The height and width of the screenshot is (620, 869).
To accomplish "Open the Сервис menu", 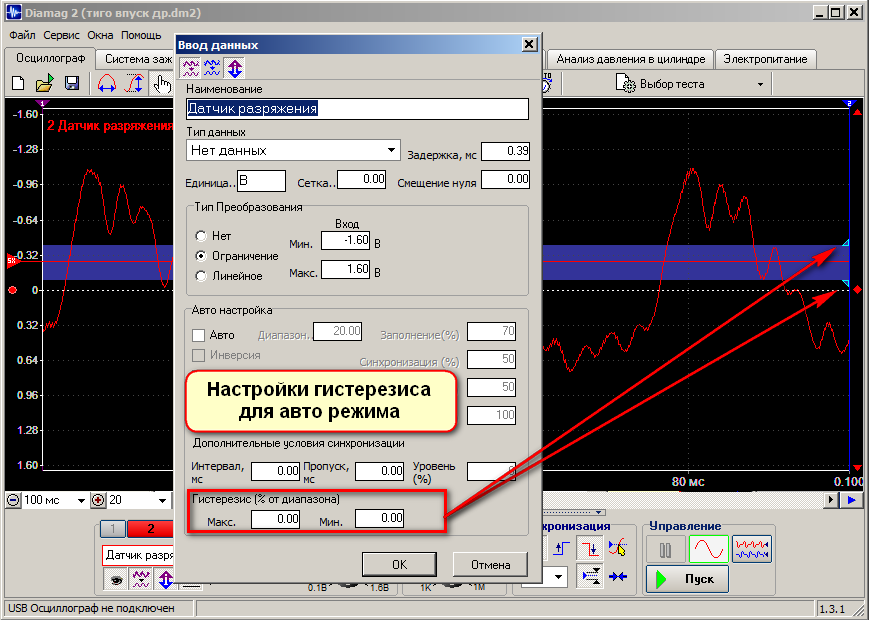I will 61,35.
